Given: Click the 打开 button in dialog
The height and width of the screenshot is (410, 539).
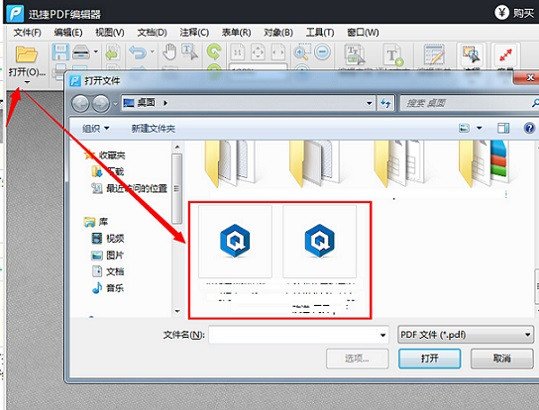Looking at the screenshot, I should click(430, 358).
